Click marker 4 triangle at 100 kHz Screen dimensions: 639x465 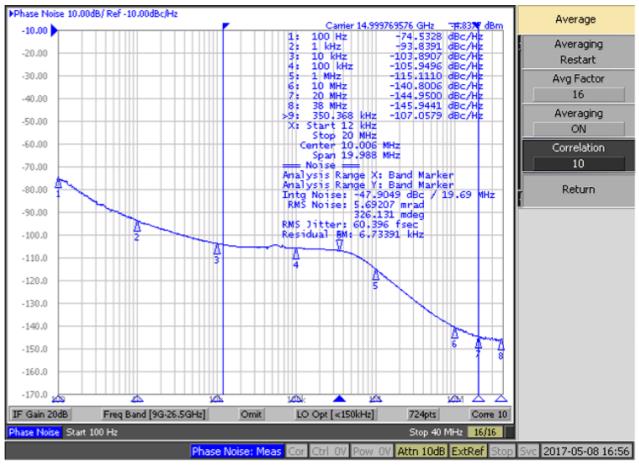point(296,255)
